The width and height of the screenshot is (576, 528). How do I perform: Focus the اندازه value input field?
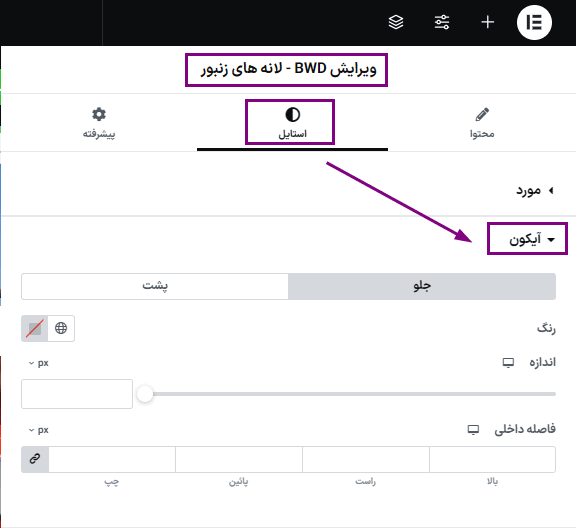(x=77, y=394)
